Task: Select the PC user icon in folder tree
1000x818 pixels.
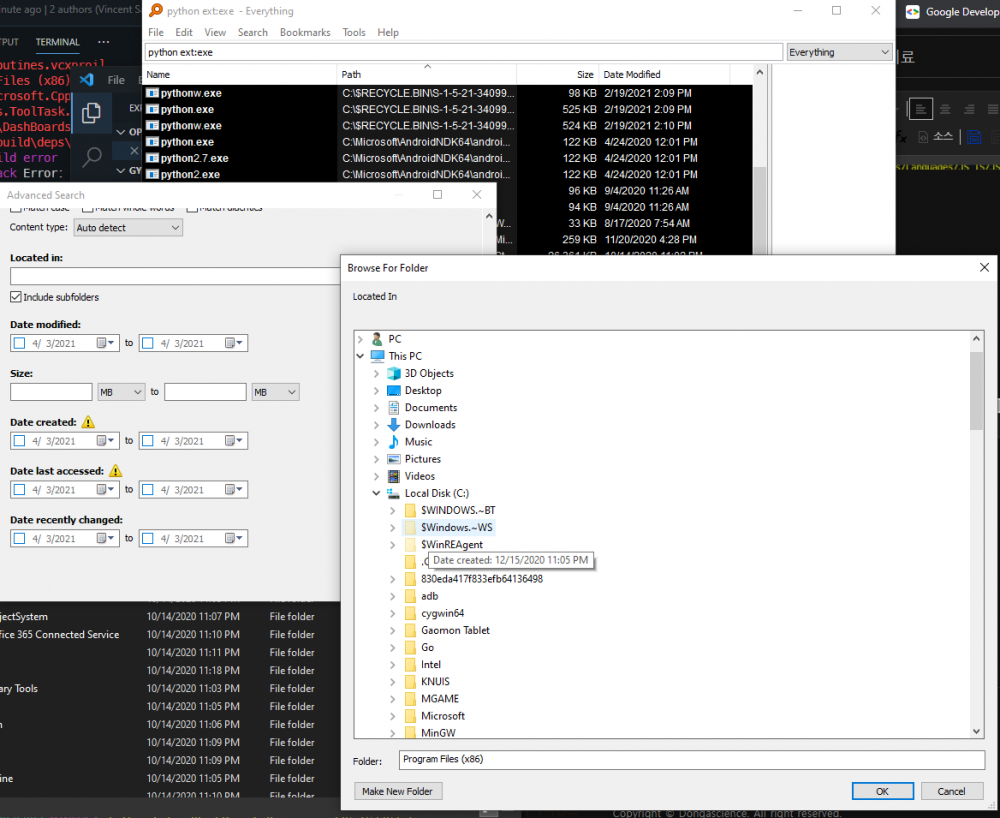Action: (378, 339)
